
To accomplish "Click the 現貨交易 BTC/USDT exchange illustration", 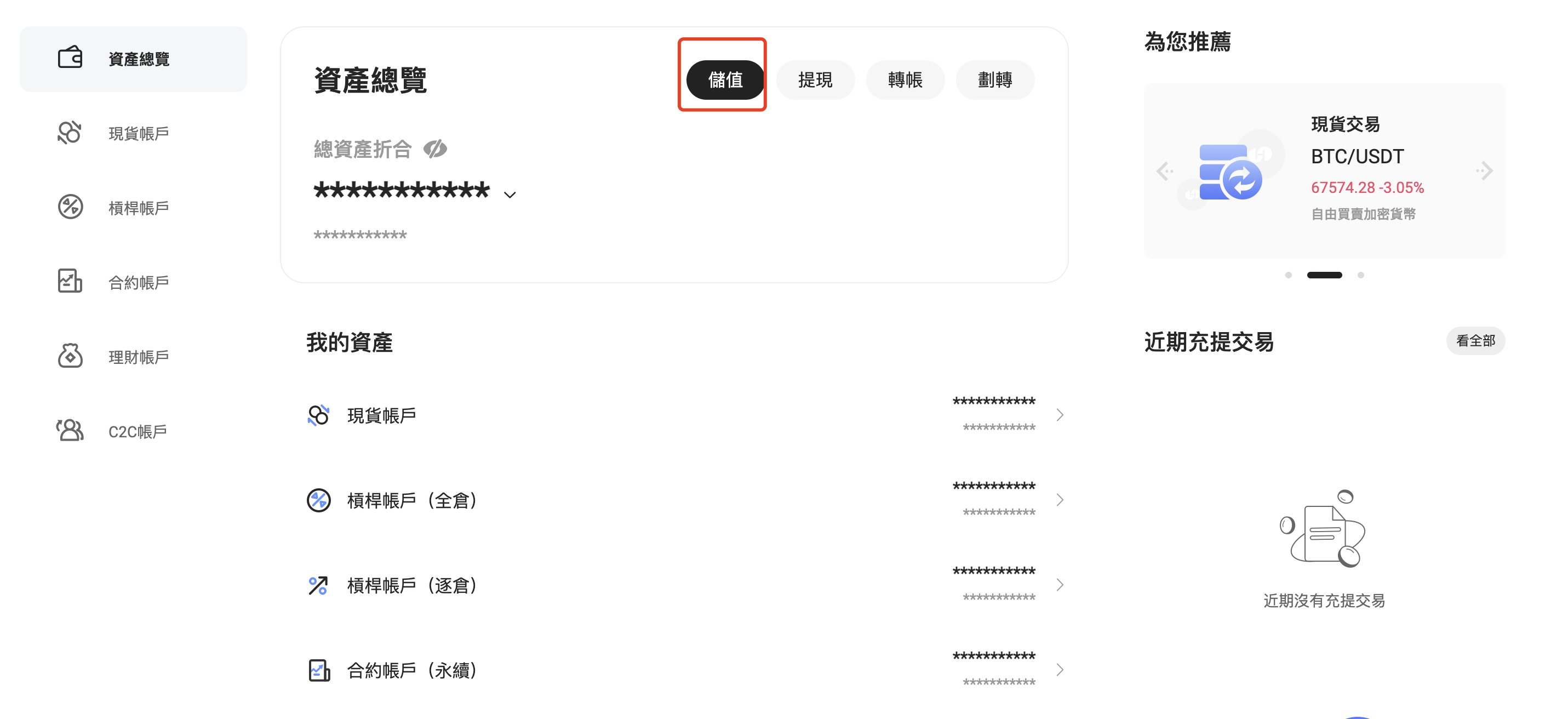I will (1230, 171).
